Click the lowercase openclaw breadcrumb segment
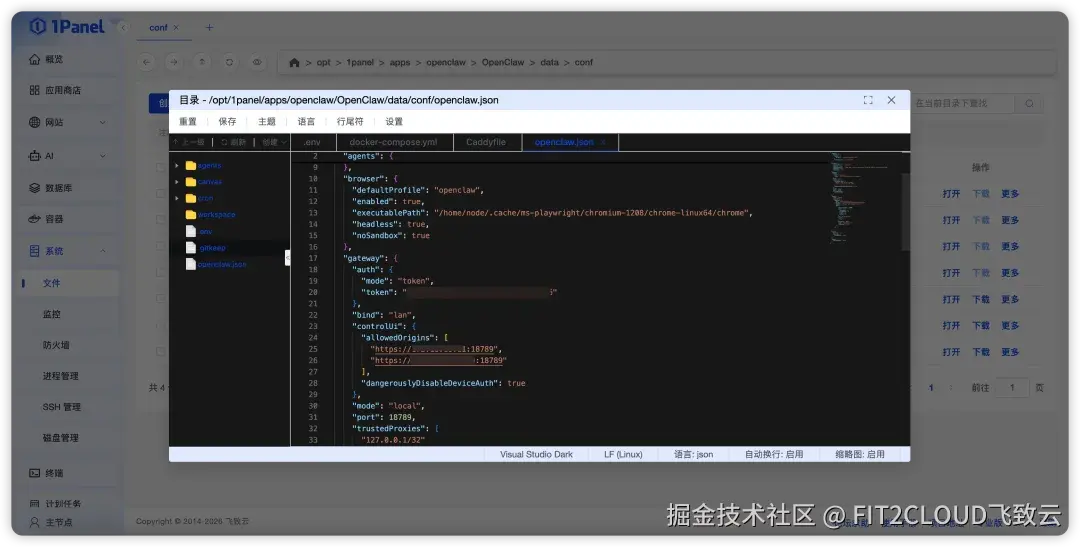The width and height of the screenshot is (1080, 547). (446, 63)
